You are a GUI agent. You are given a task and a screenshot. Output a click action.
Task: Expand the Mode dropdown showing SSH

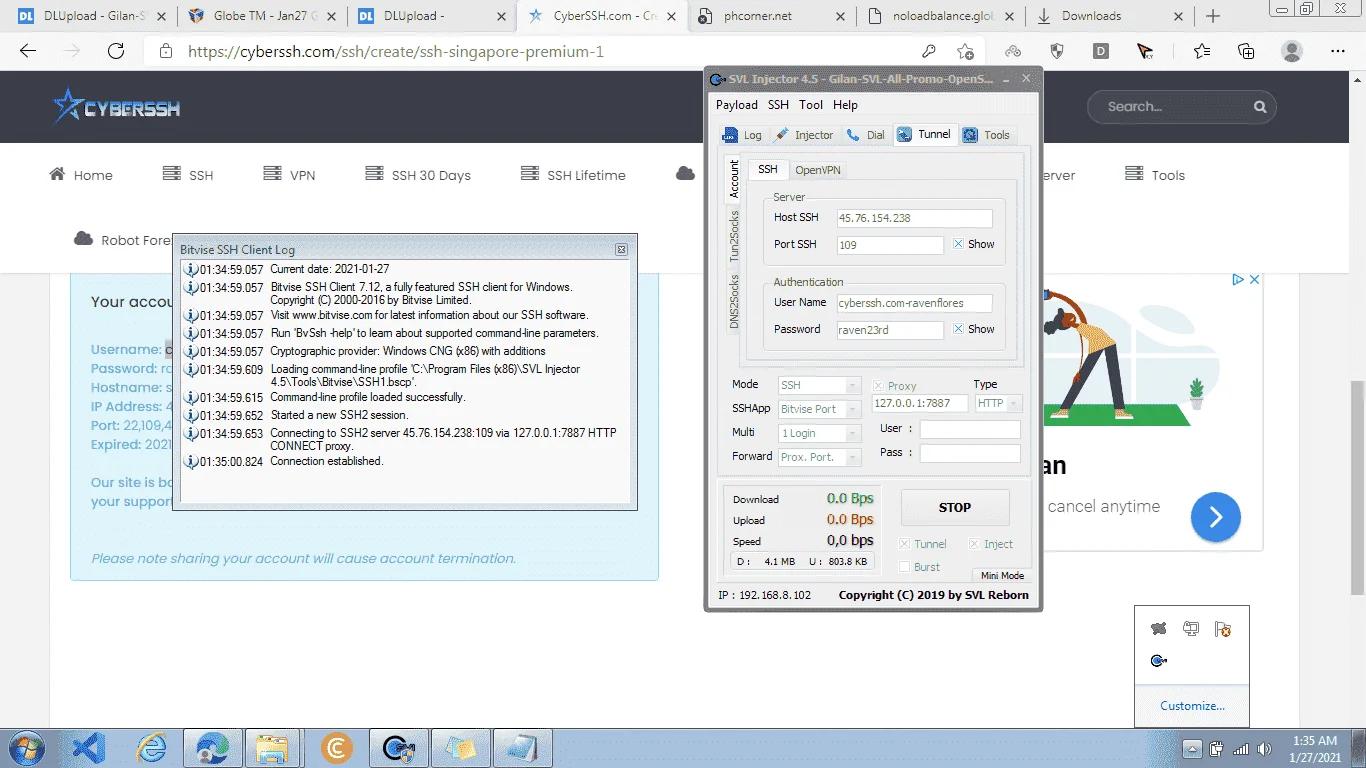[853, 386]
